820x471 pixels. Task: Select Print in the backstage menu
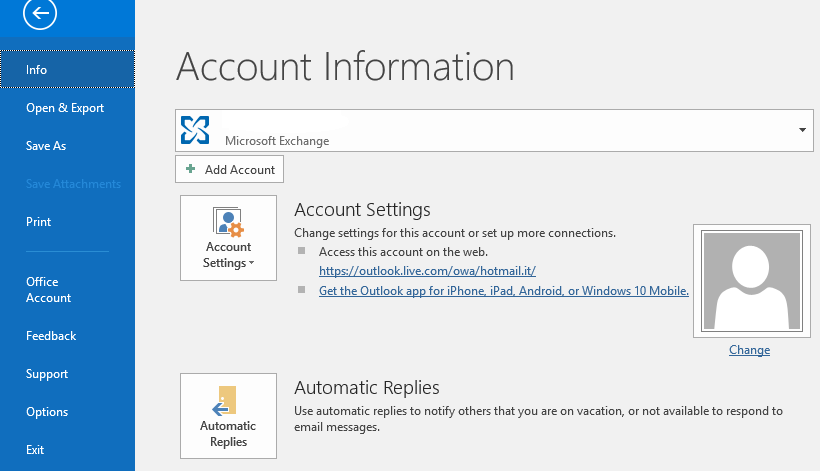point(39,222)
